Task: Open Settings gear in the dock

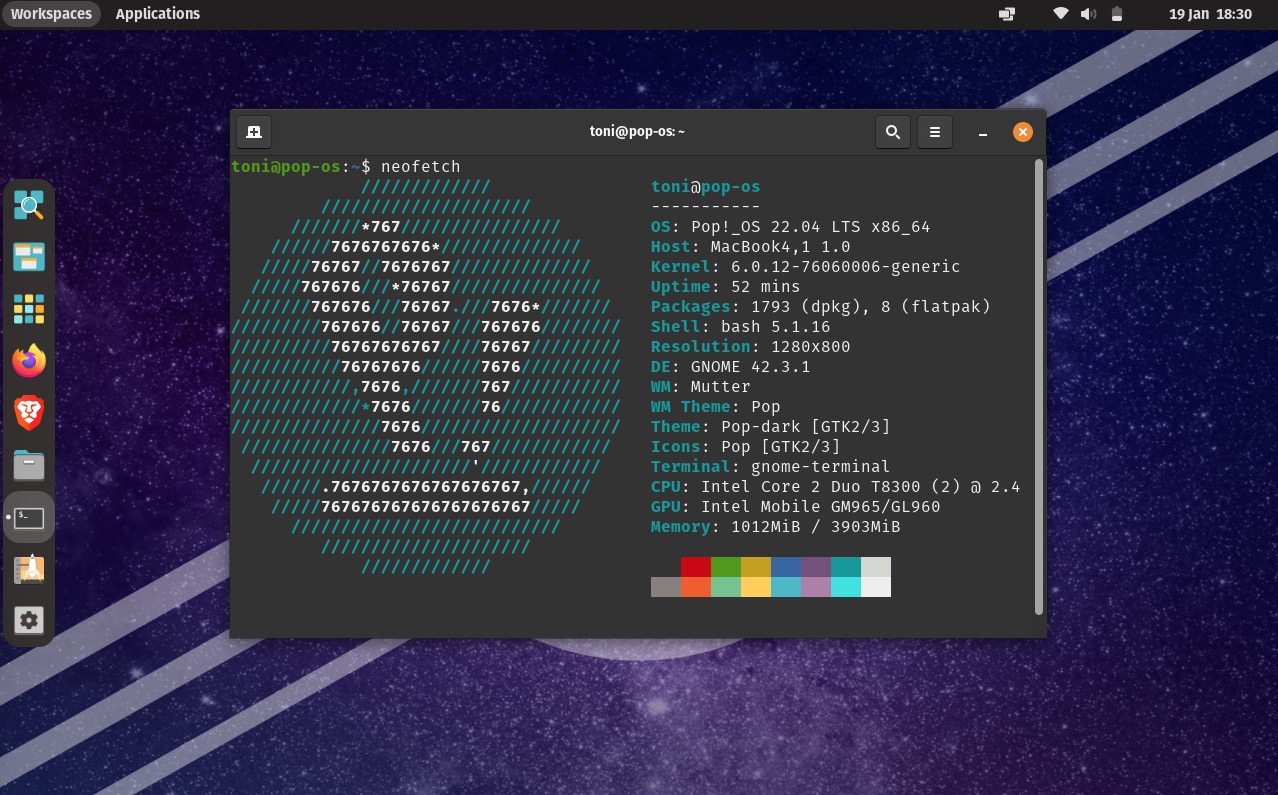Action: pos(29,621)
